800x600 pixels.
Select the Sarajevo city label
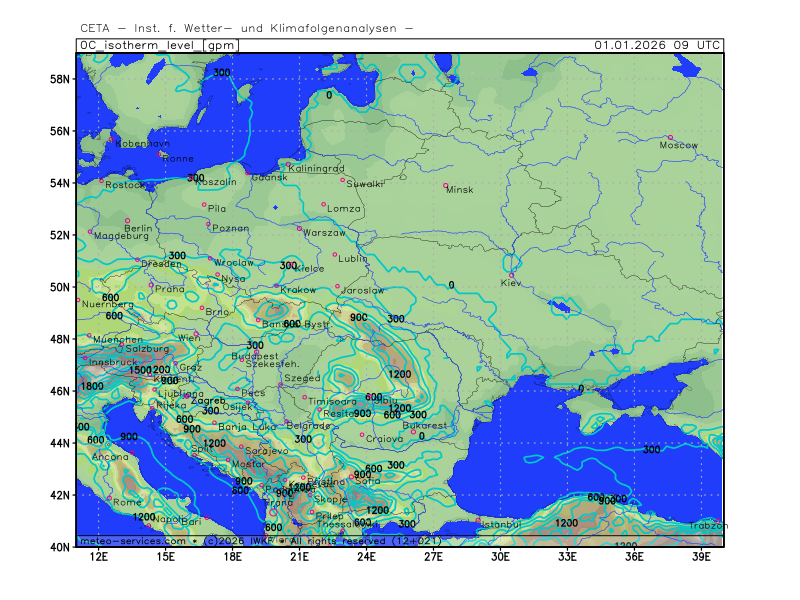pos(266,451)
